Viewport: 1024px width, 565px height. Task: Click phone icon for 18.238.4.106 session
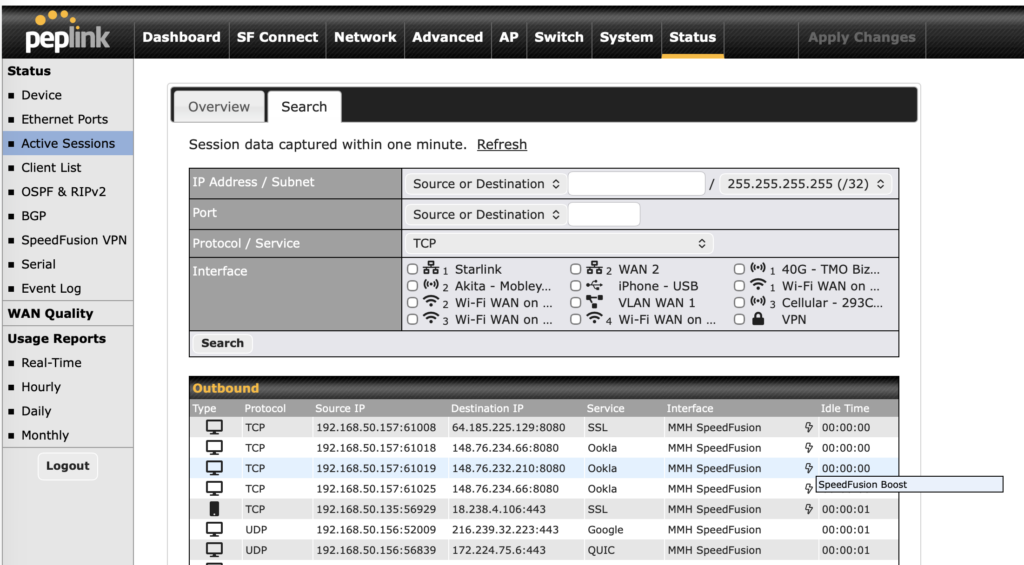coord(214,508)
